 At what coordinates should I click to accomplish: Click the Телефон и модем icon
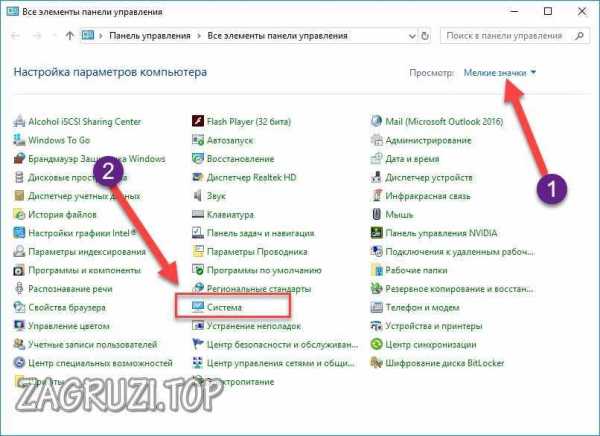(x=377, y=307)
